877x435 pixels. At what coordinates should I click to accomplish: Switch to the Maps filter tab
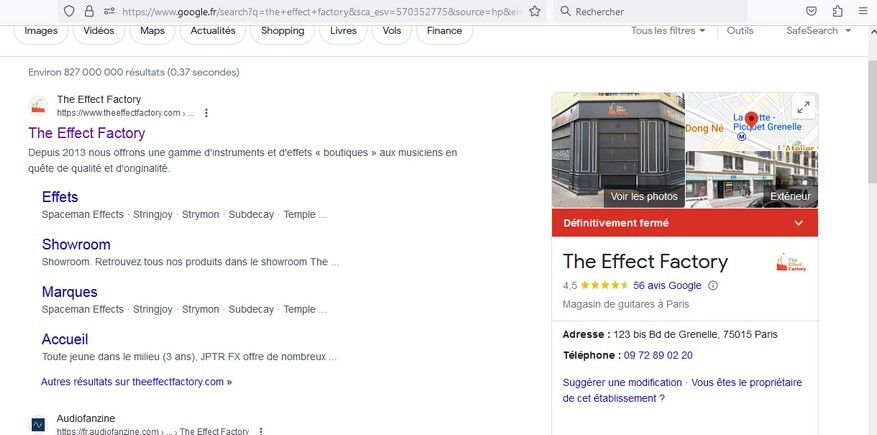point(152,31)
